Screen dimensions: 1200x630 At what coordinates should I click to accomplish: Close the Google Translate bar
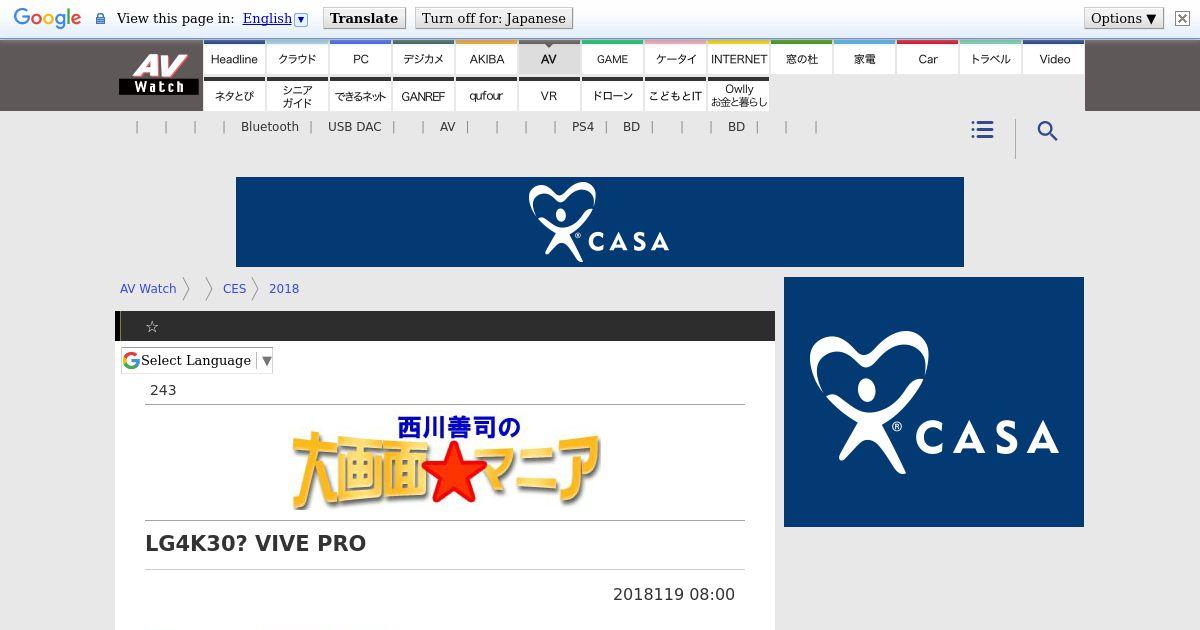tap(1182, 18)
